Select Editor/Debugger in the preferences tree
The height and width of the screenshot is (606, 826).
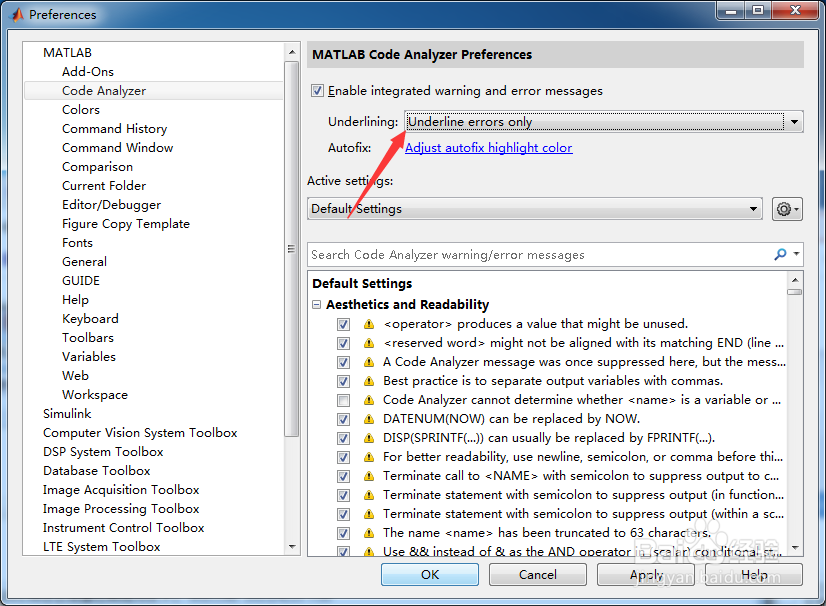pyautogui.click(x=111, y=204)
